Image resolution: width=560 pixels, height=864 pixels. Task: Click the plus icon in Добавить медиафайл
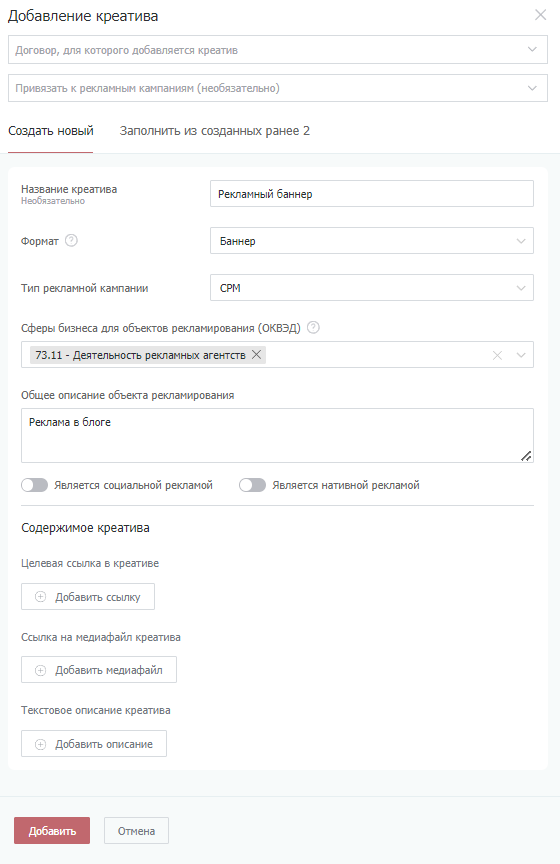[x=40, y=670]
